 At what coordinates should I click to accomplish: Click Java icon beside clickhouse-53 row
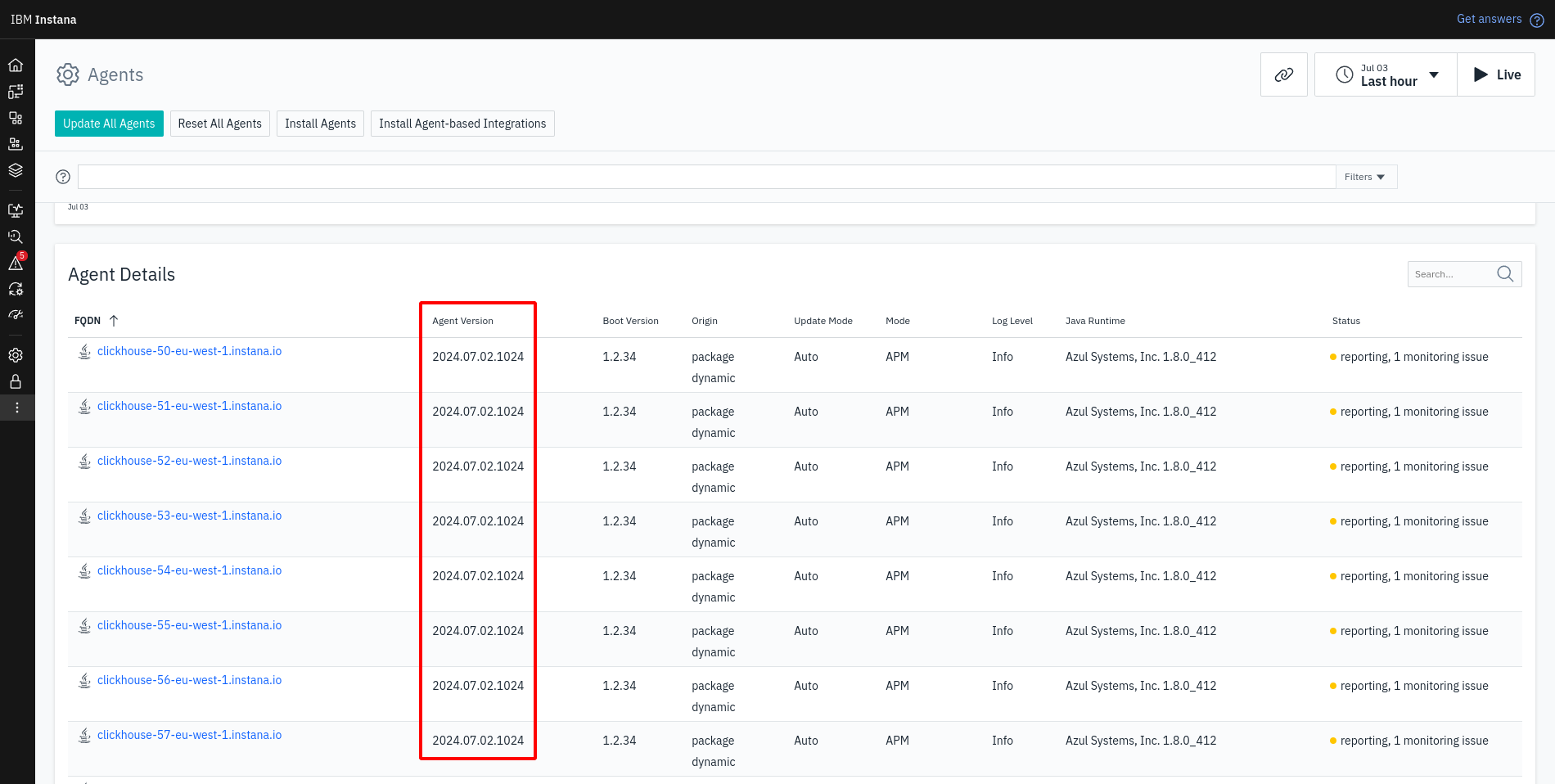(x=84, y=516)
